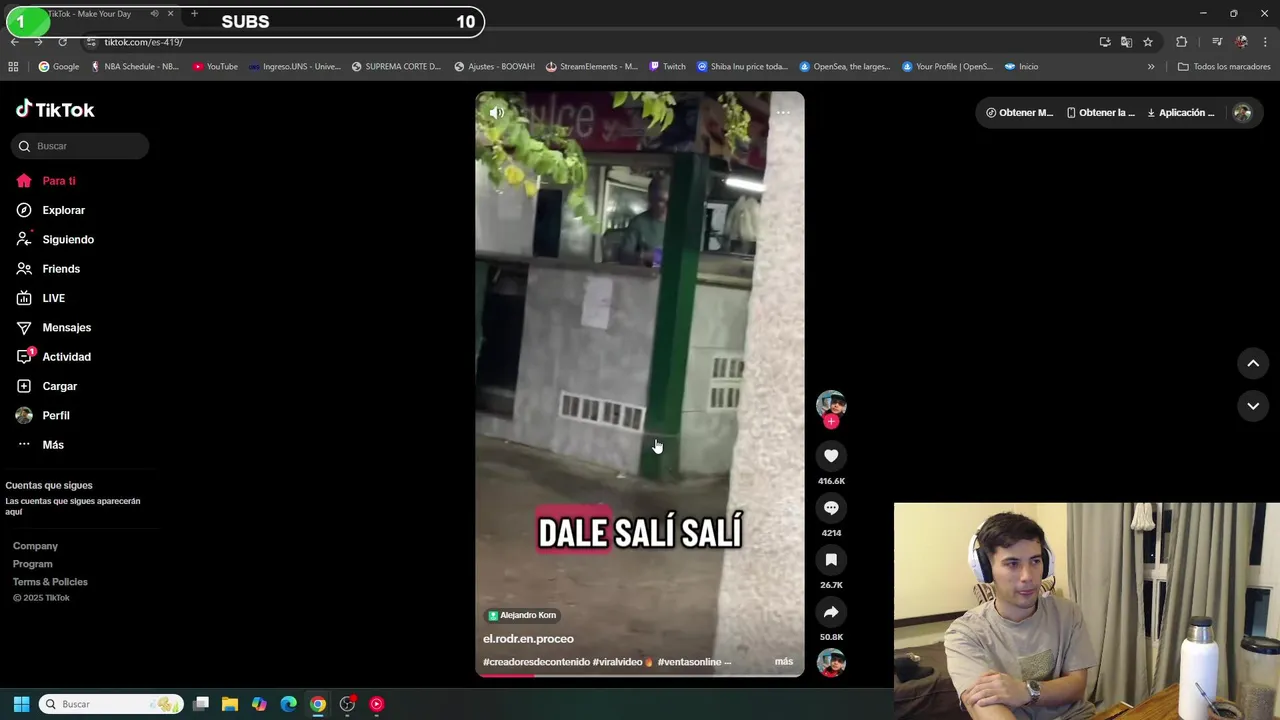Open the Google bookmark

pyautogui.click(x=59, y=67)
